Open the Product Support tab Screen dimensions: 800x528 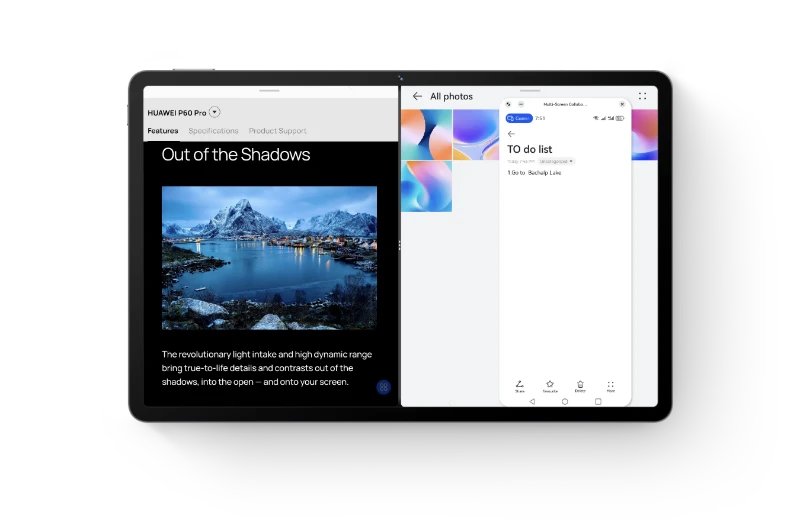pos(277,131)
